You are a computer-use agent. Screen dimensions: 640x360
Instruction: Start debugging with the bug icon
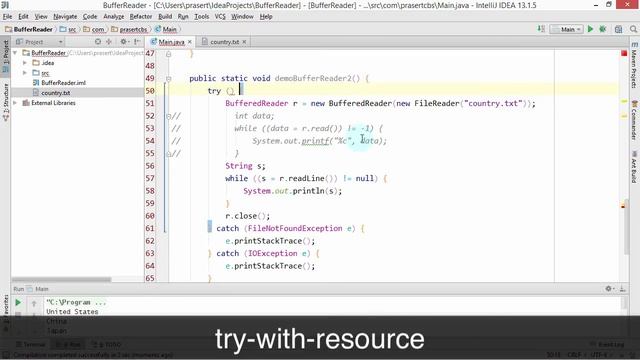click(602, 29)
